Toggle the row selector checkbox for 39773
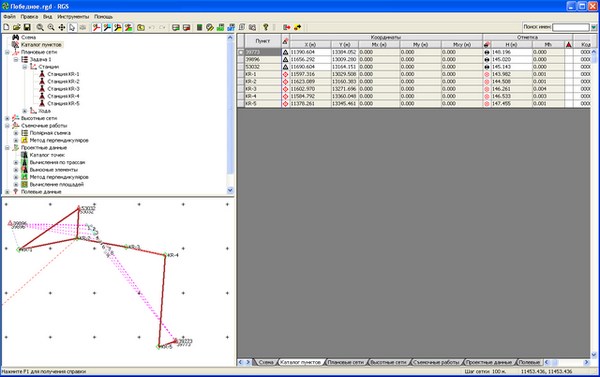The width and height of the screenshot is (600, 377). click(241, 52)
